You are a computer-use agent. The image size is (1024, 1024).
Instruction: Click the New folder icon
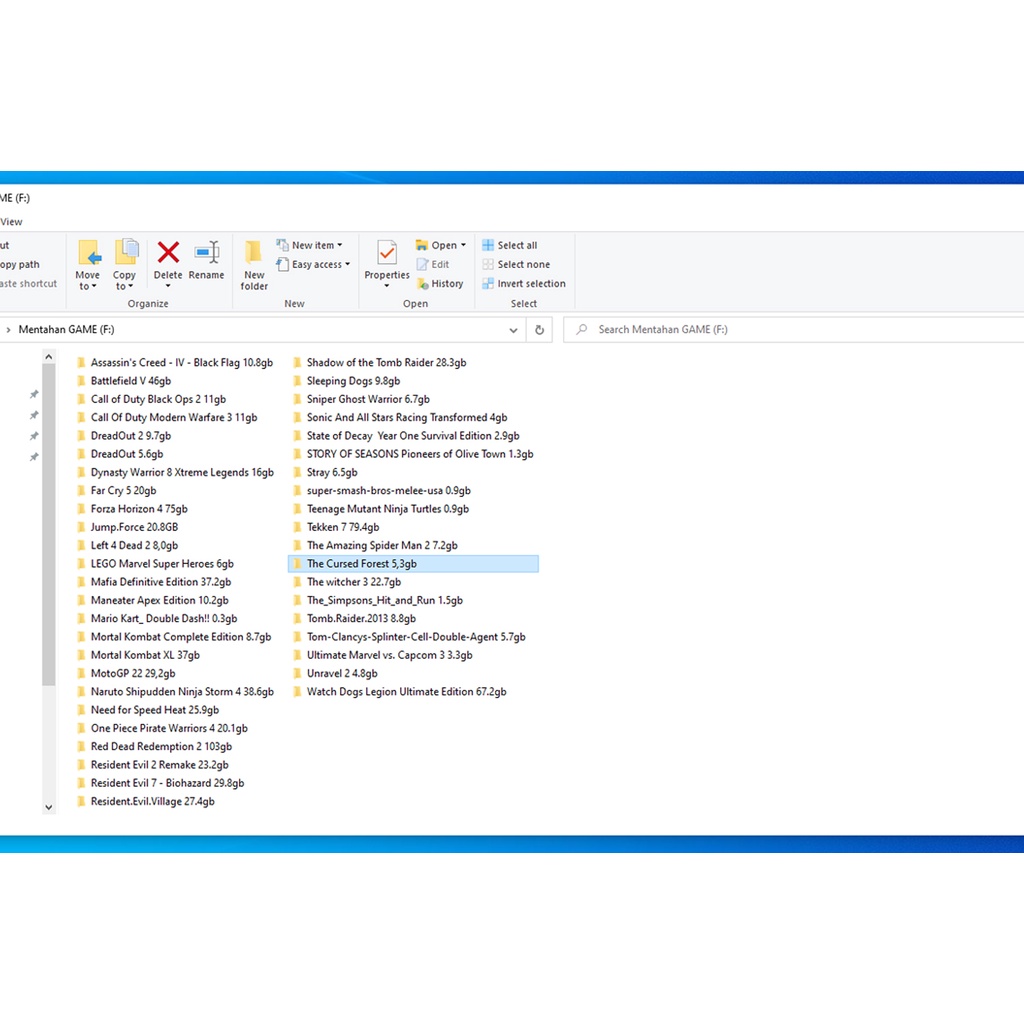pos(253,252)
